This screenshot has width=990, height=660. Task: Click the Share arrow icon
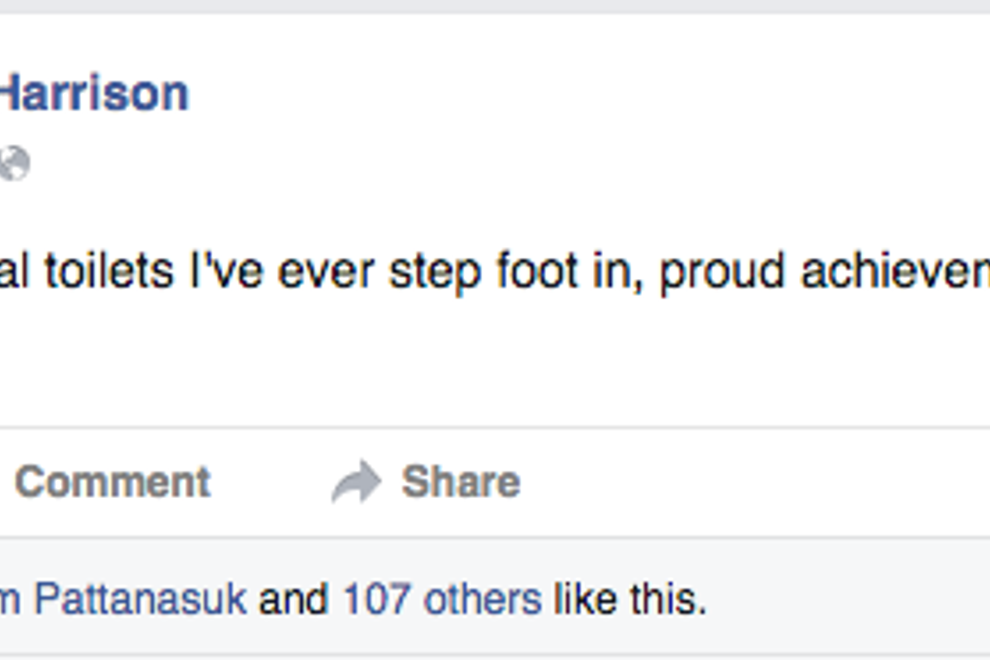tap(356, 482)
